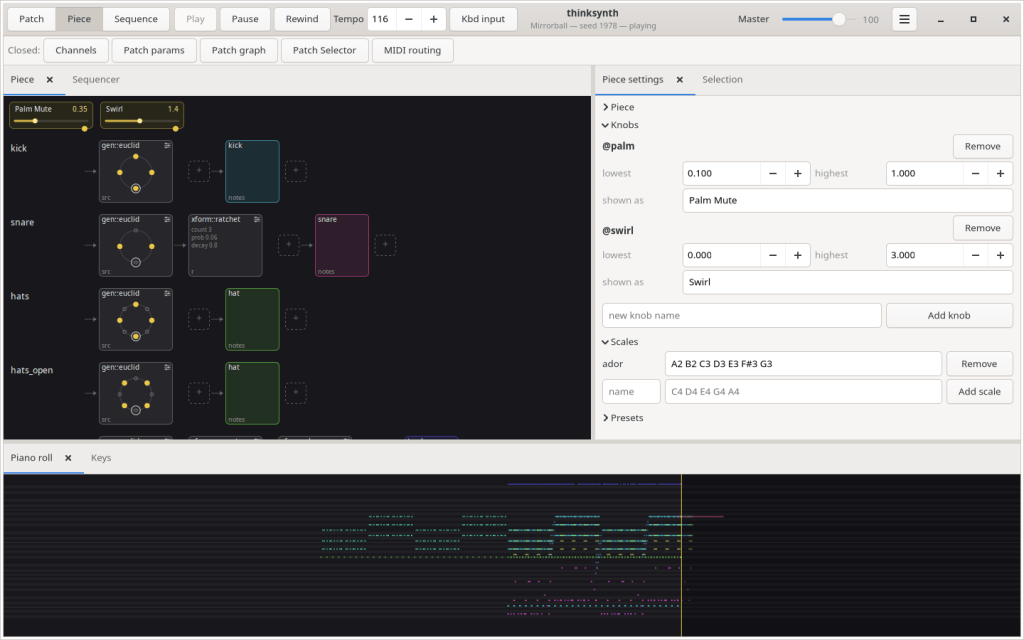Remove the ador scale
Image resolution: width=1024 pixels, height=640 pixels.
[x=979, y=364]
